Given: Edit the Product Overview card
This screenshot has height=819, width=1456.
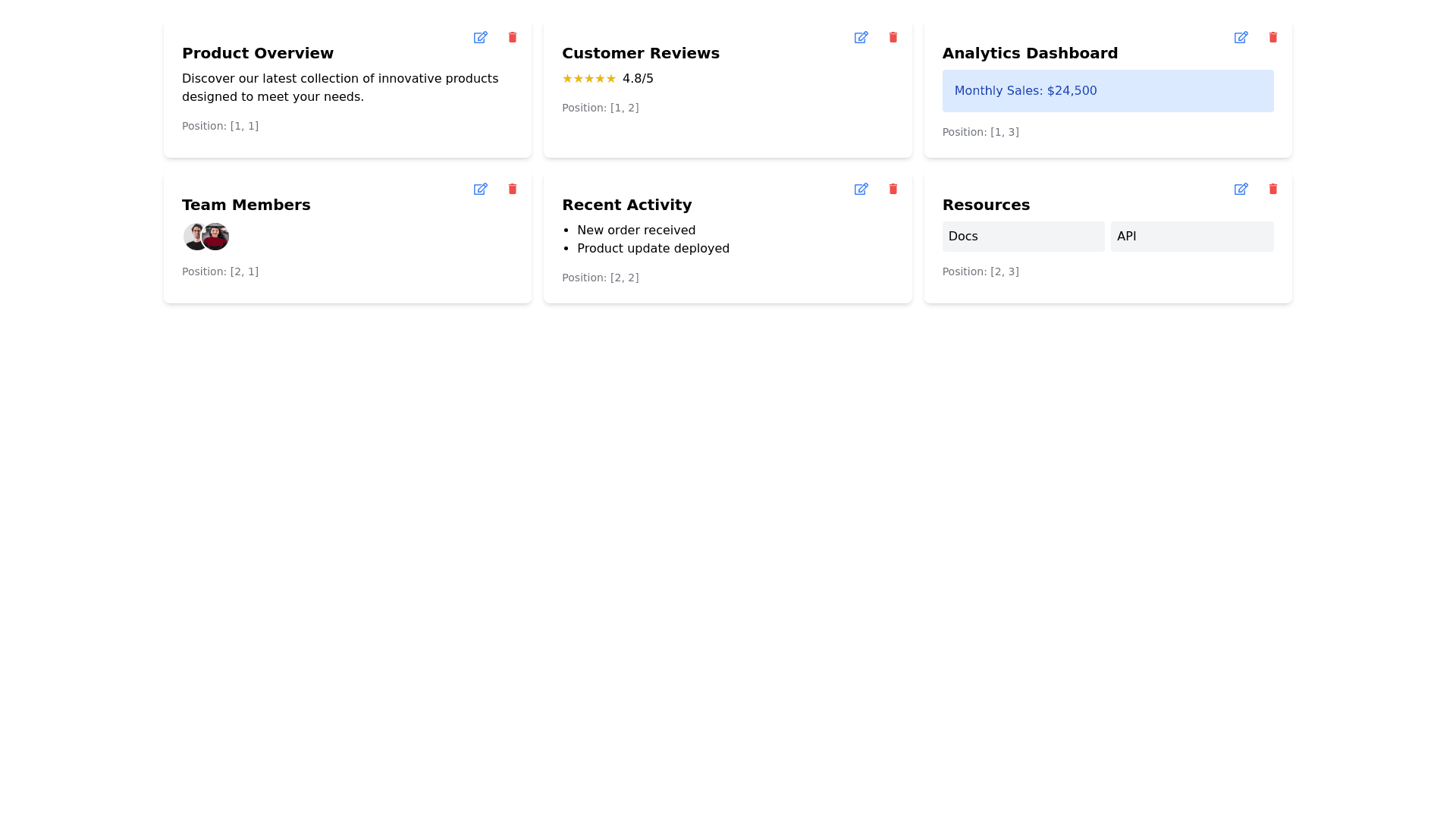Looking at the screenshot, I should (x=480, y=37).
